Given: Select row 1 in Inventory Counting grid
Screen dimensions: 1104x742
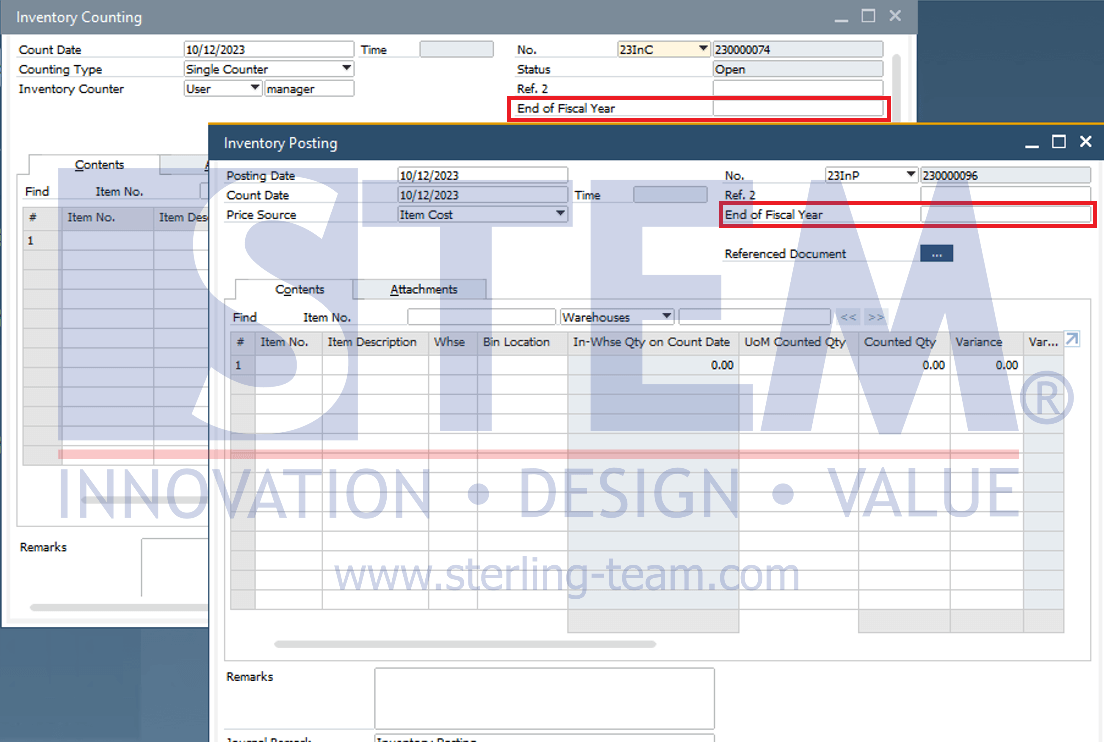Looking at the screenshot, I should (42, 240).
